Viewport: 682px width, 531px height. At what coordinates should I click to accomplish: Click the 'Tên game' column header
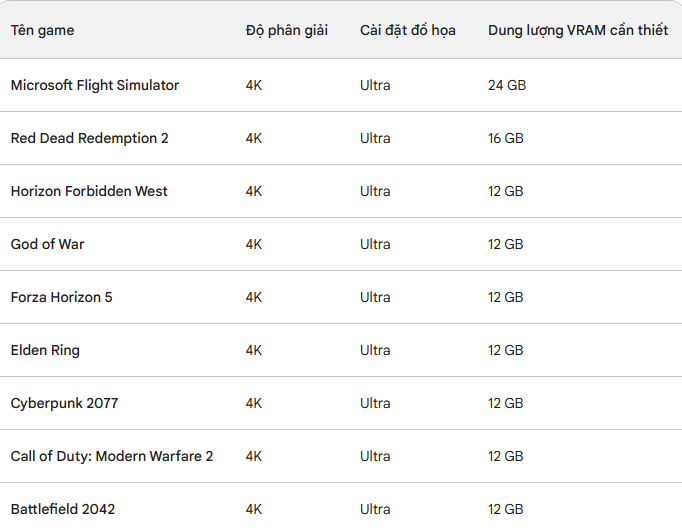42,30
